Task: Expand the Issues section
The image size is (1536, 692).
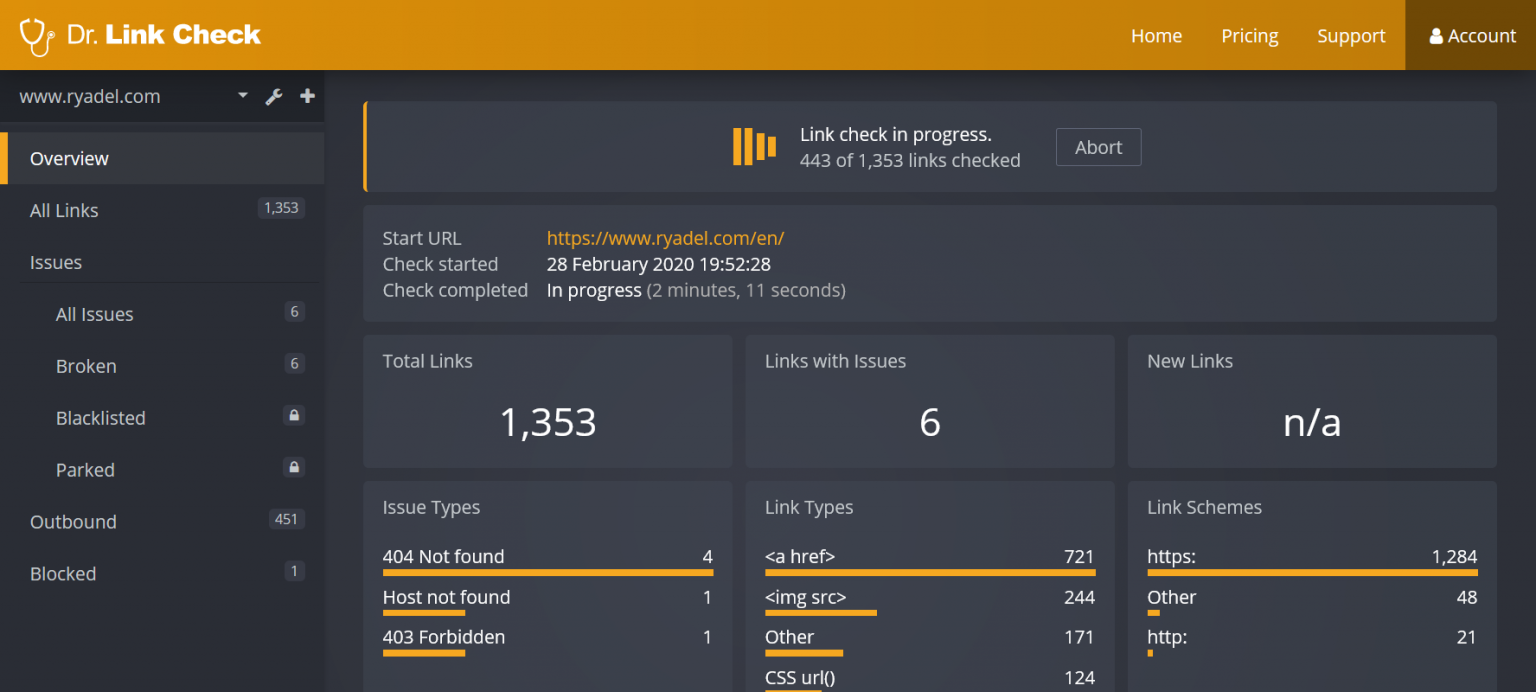Action: coord(55,262)
